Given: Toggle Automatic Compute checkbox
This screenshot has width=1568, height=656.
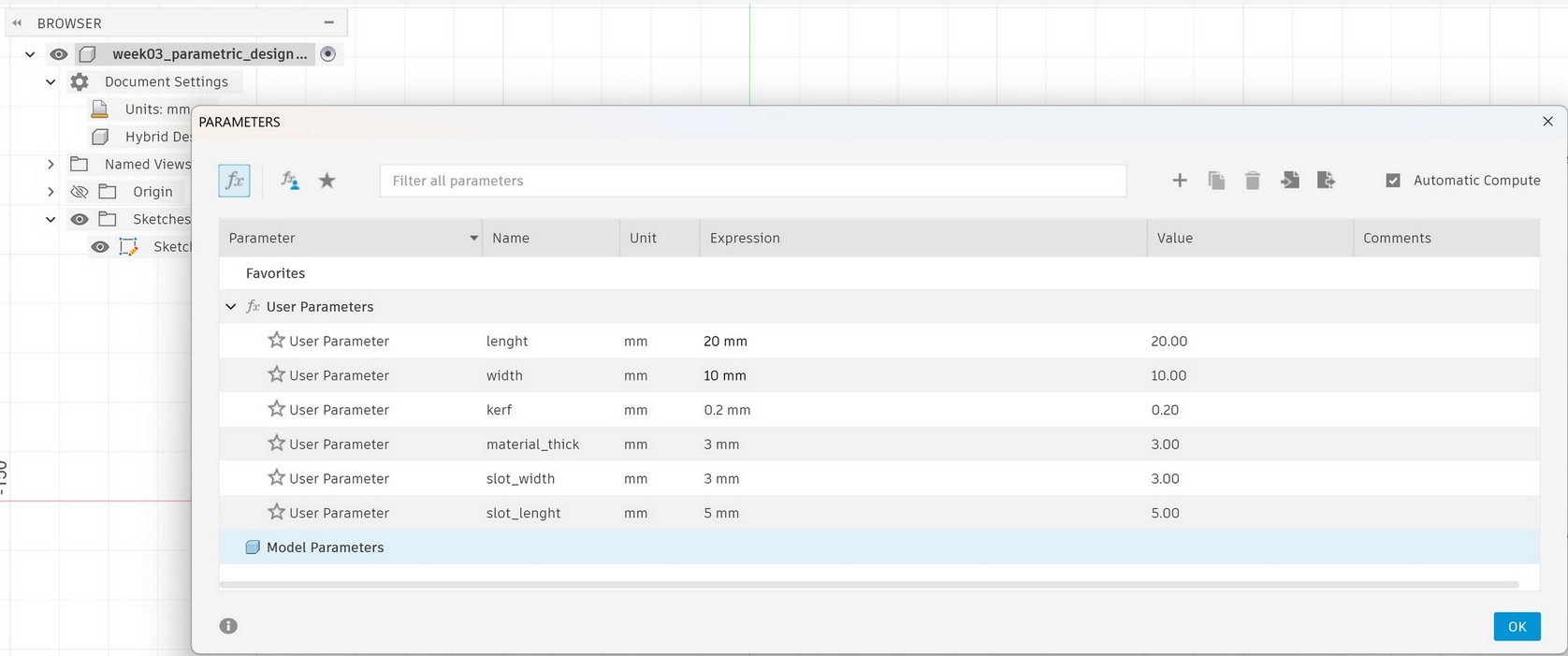Looking at the screenshot, I should click(1393, 180).
